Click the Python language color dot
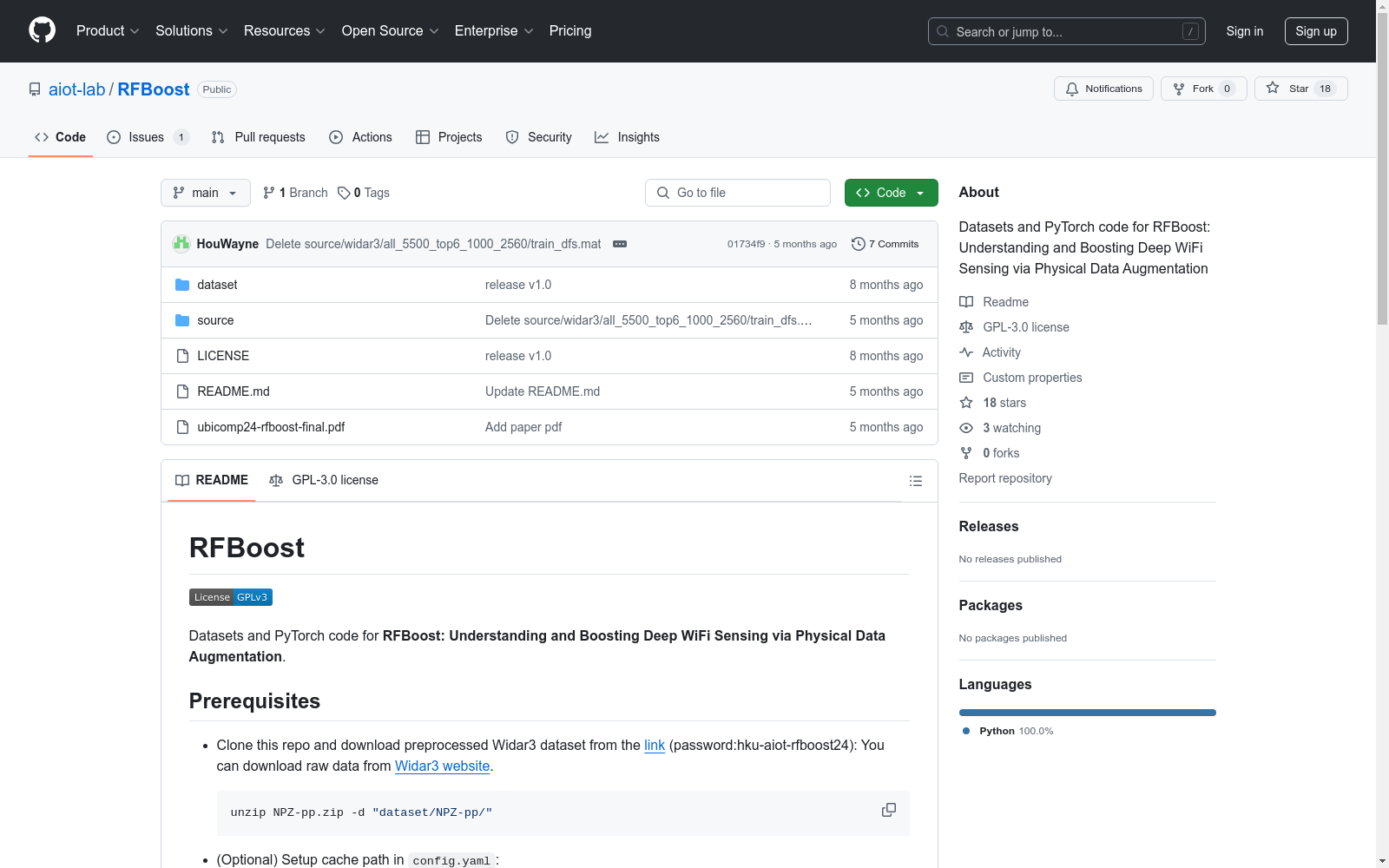 point(966,731)
